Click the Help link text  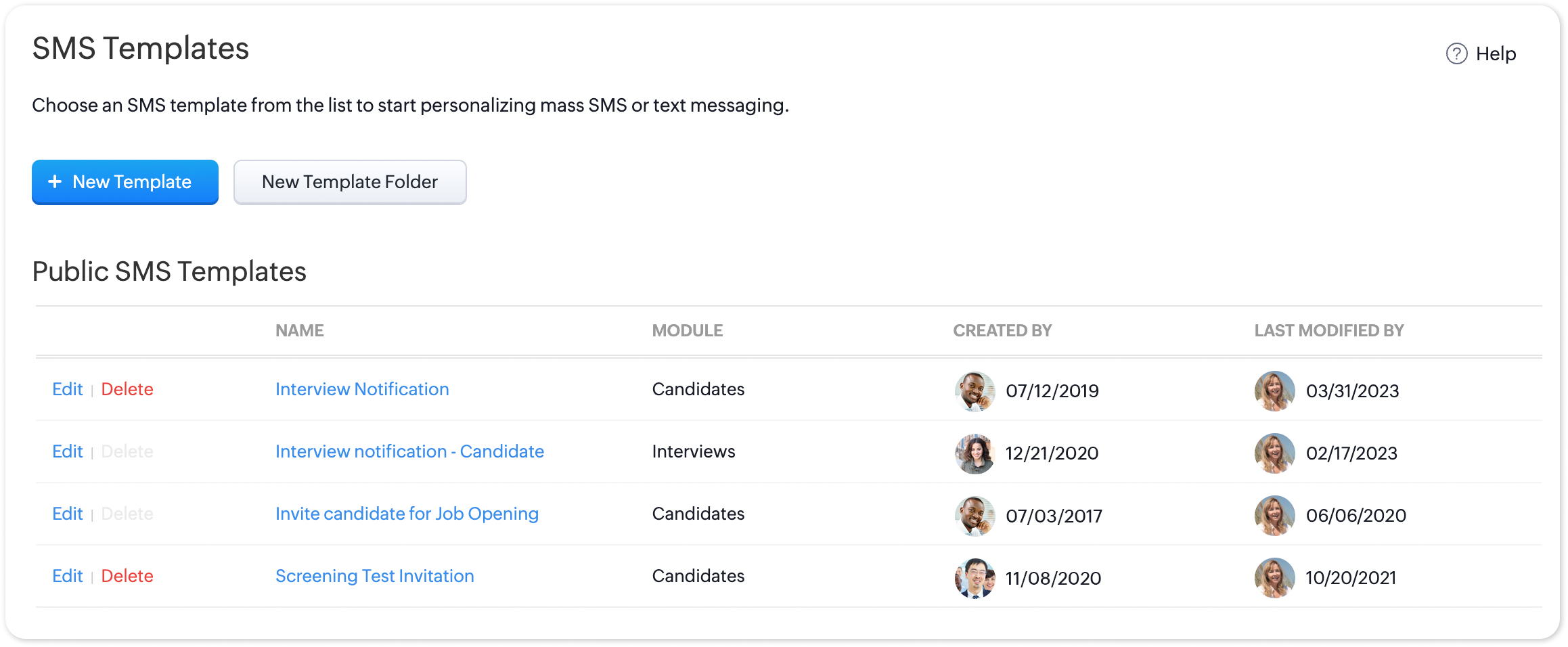tap(1496, 53)
